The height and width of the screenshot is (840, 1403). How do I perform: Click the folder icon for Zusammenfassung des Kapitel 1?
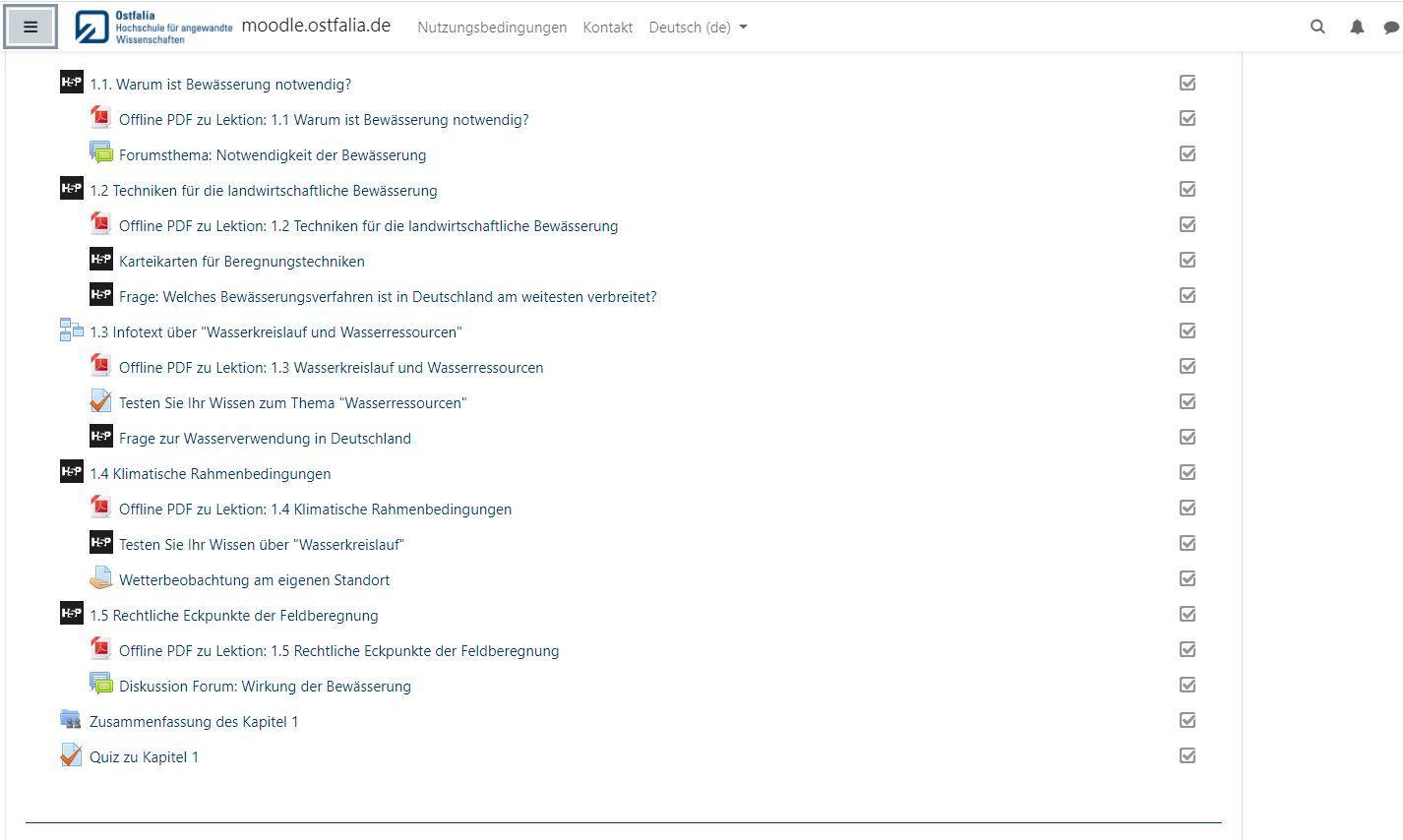coord(71,720)
